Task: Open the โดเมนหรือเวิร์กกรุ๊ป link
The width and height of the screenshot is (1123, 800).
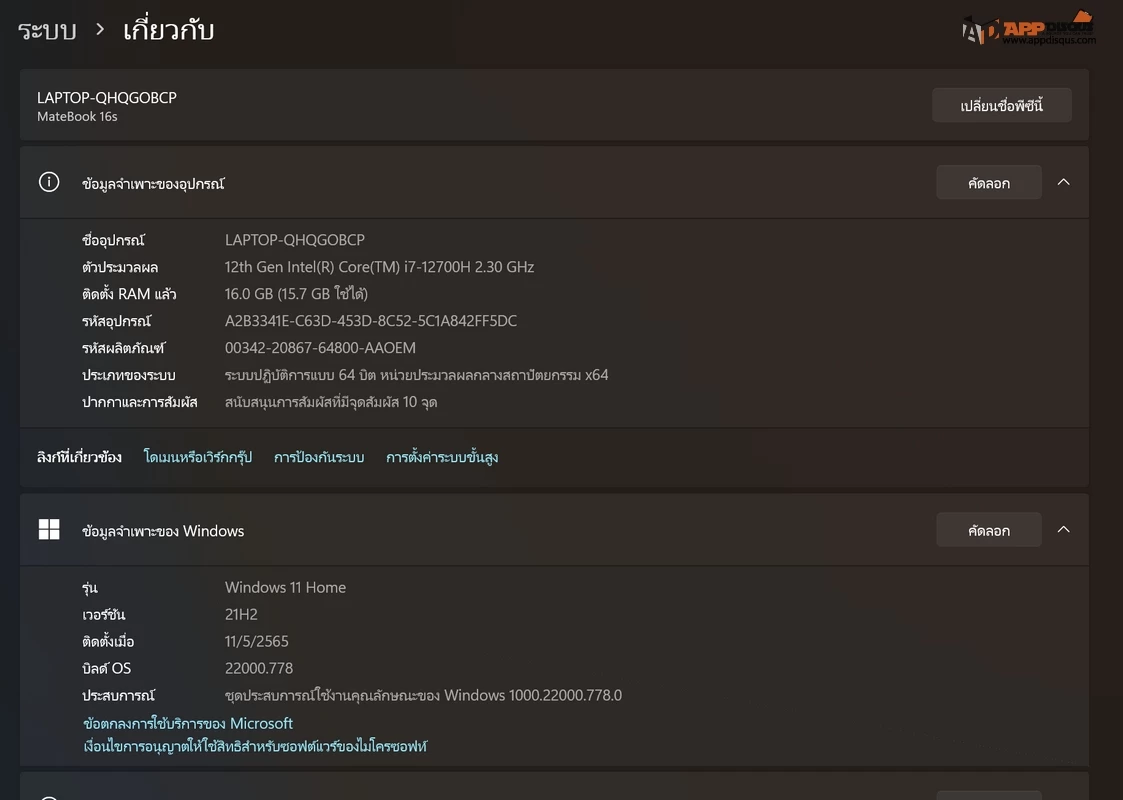Action: (198, 457)
